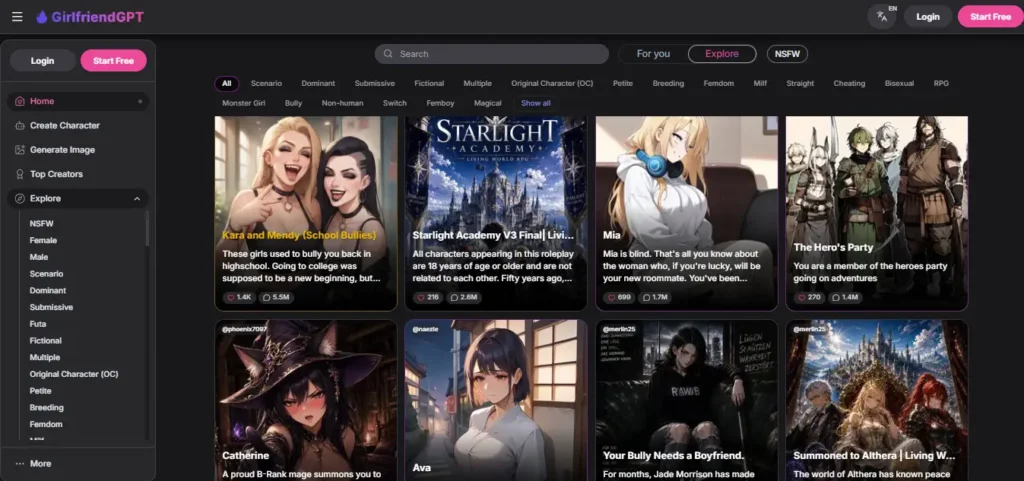This screenshot has height=481, width=1024.
Task: Open the Catherine character card
Action: (306, 401)
